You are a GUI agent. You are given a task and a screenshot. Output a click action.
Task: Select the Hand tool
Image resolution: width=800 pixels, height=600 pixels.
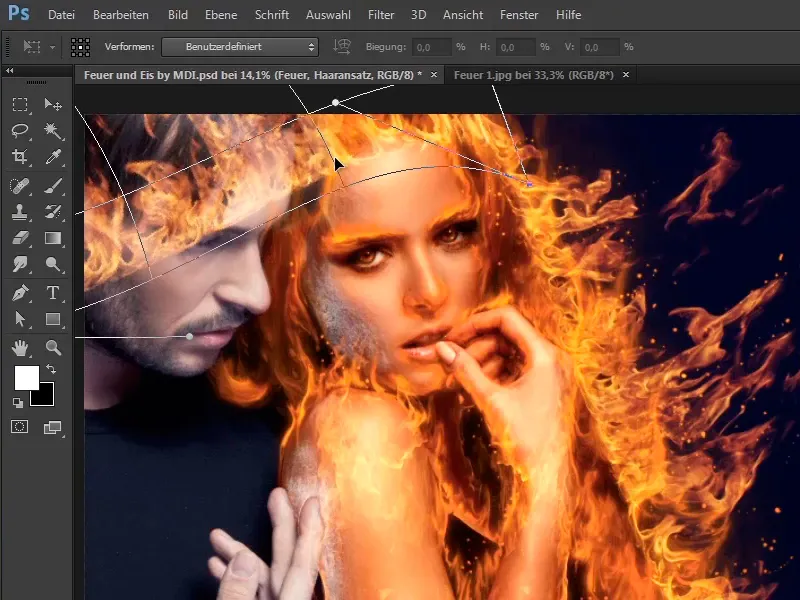20,348
